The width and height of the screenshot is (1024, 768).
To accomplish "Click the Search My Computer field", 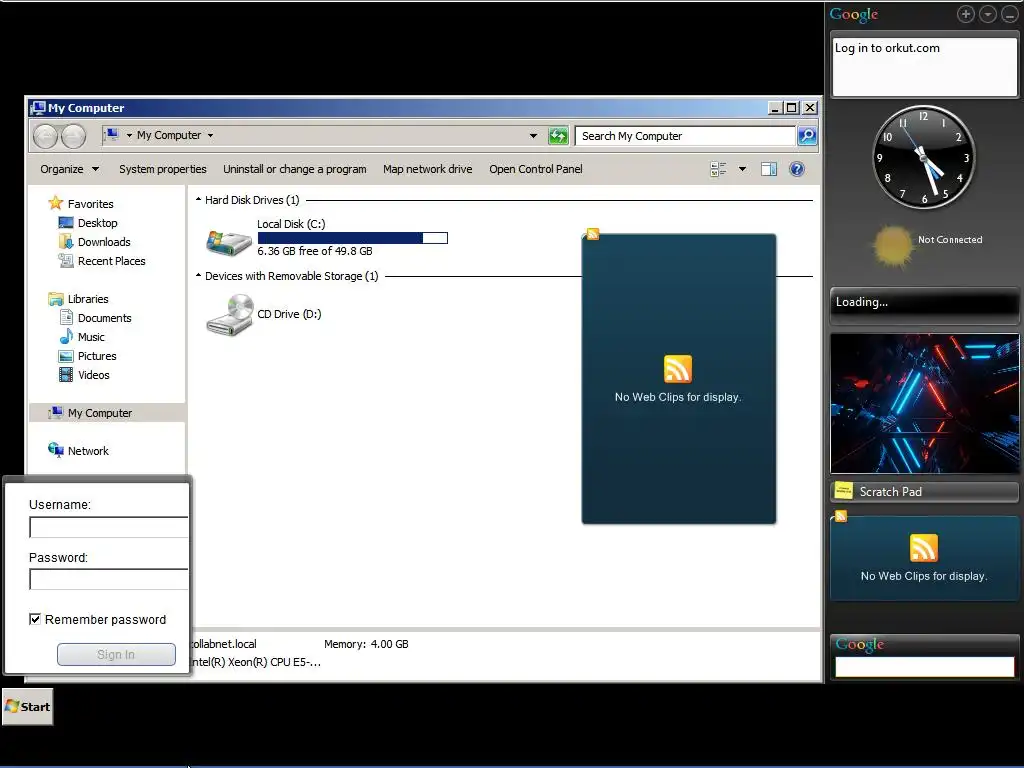I will [x=685, y=136].
